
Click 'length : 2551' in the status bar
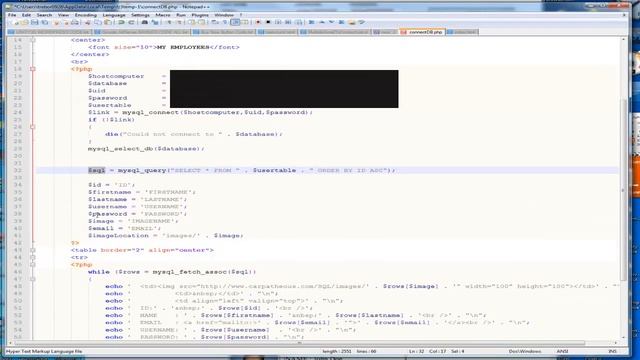[337, 351]
